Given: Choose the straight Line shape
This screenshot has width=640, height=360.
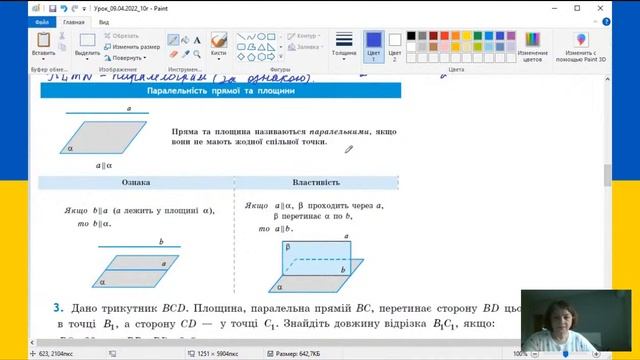Looking at the screenshot, I should 241,37.
